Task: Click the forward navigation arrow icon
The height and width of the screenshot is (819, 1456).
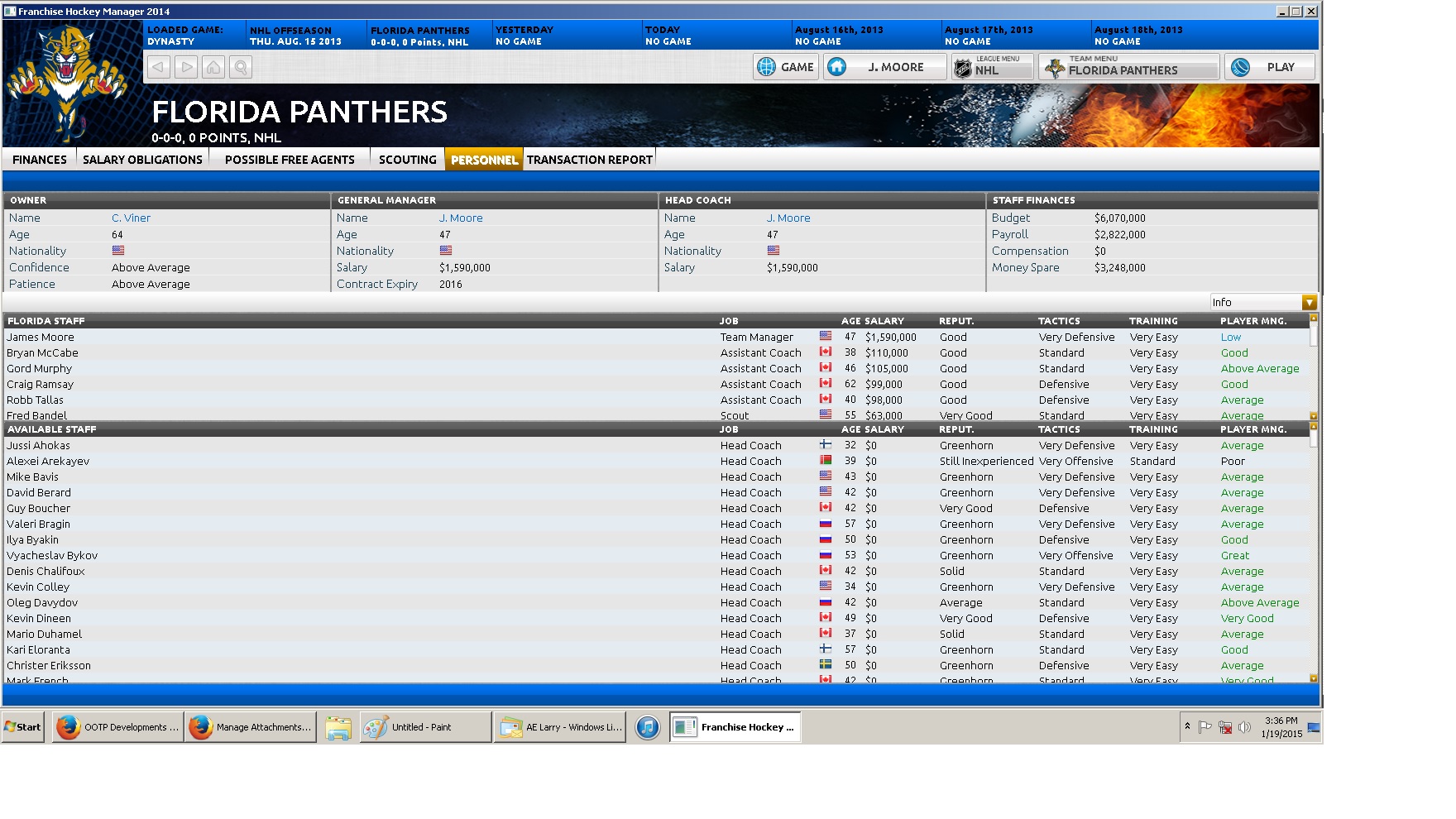Action: [x=186, y=67]
